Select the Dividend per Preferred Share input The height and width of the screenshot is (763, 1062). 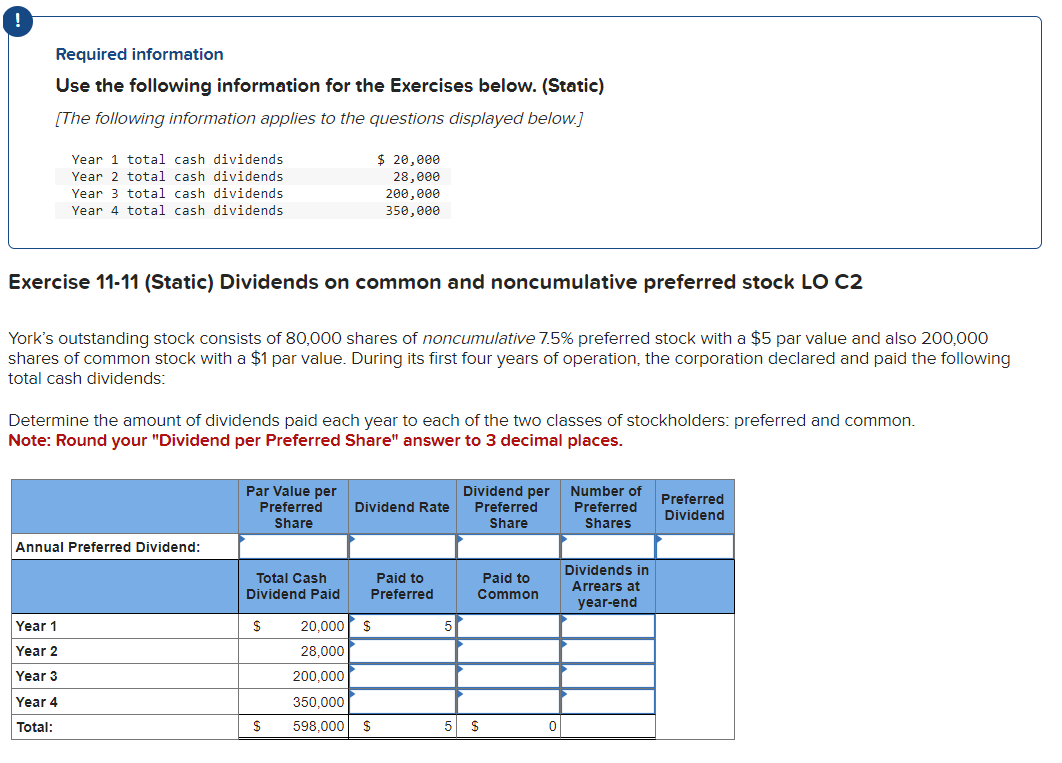point(508,546)
